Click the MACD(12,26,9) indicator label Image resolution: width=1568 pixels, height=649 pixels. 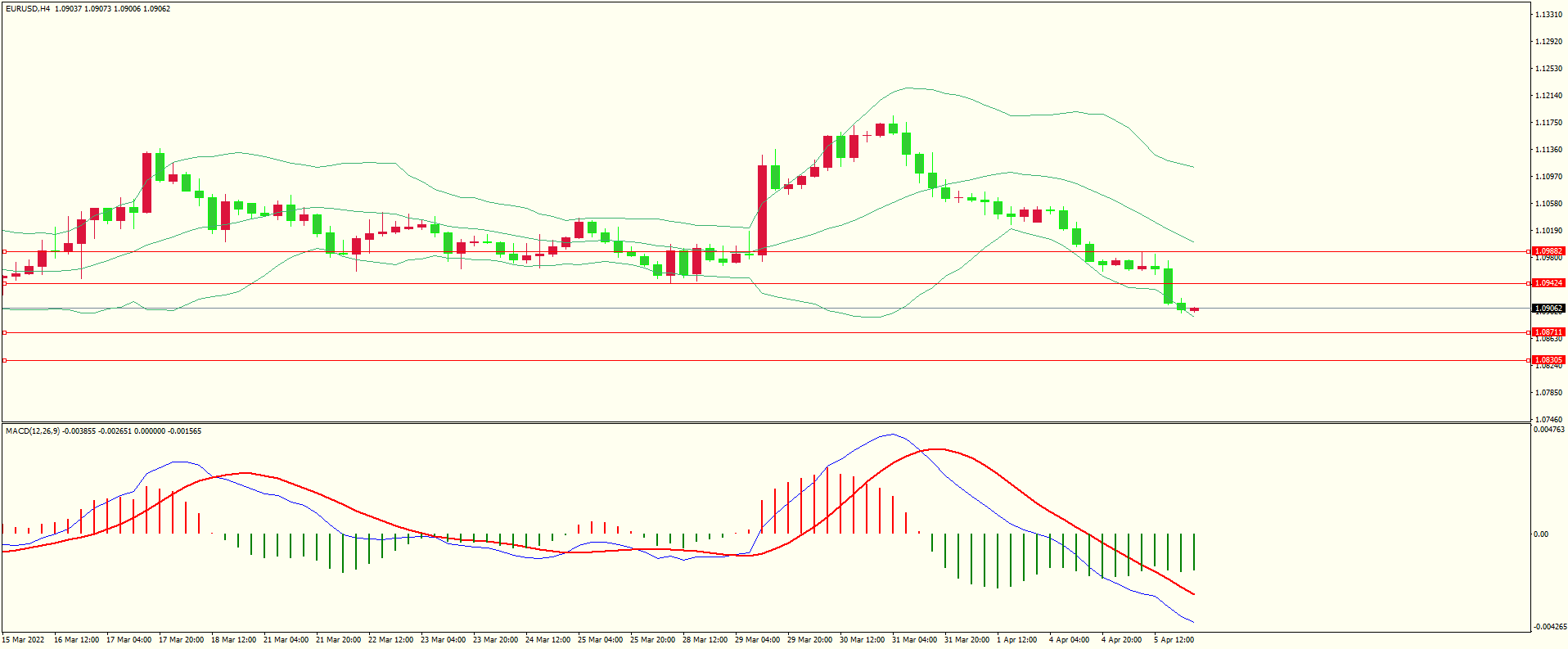click(x=32, y=430)
